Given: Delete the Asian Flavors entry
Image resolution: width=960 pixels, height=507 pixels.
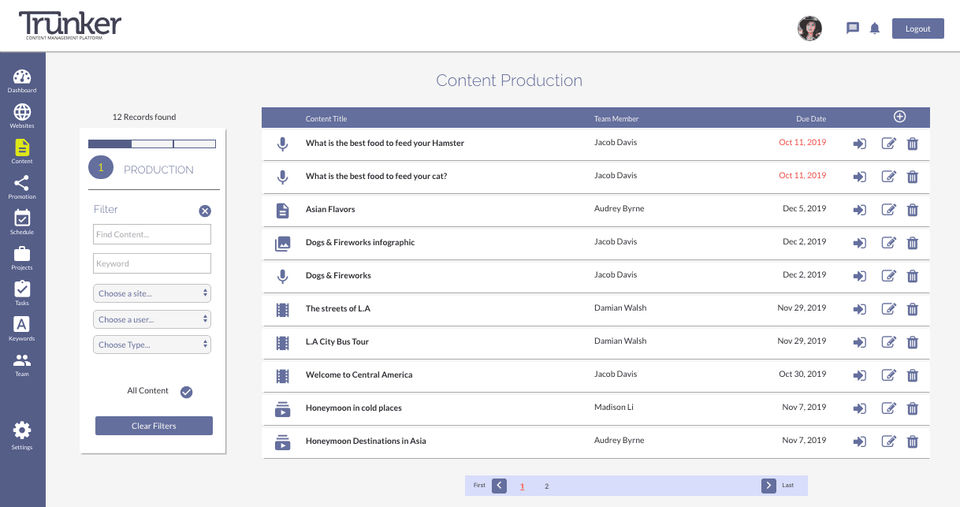Looking at the screenshot, I should point(912,210).
